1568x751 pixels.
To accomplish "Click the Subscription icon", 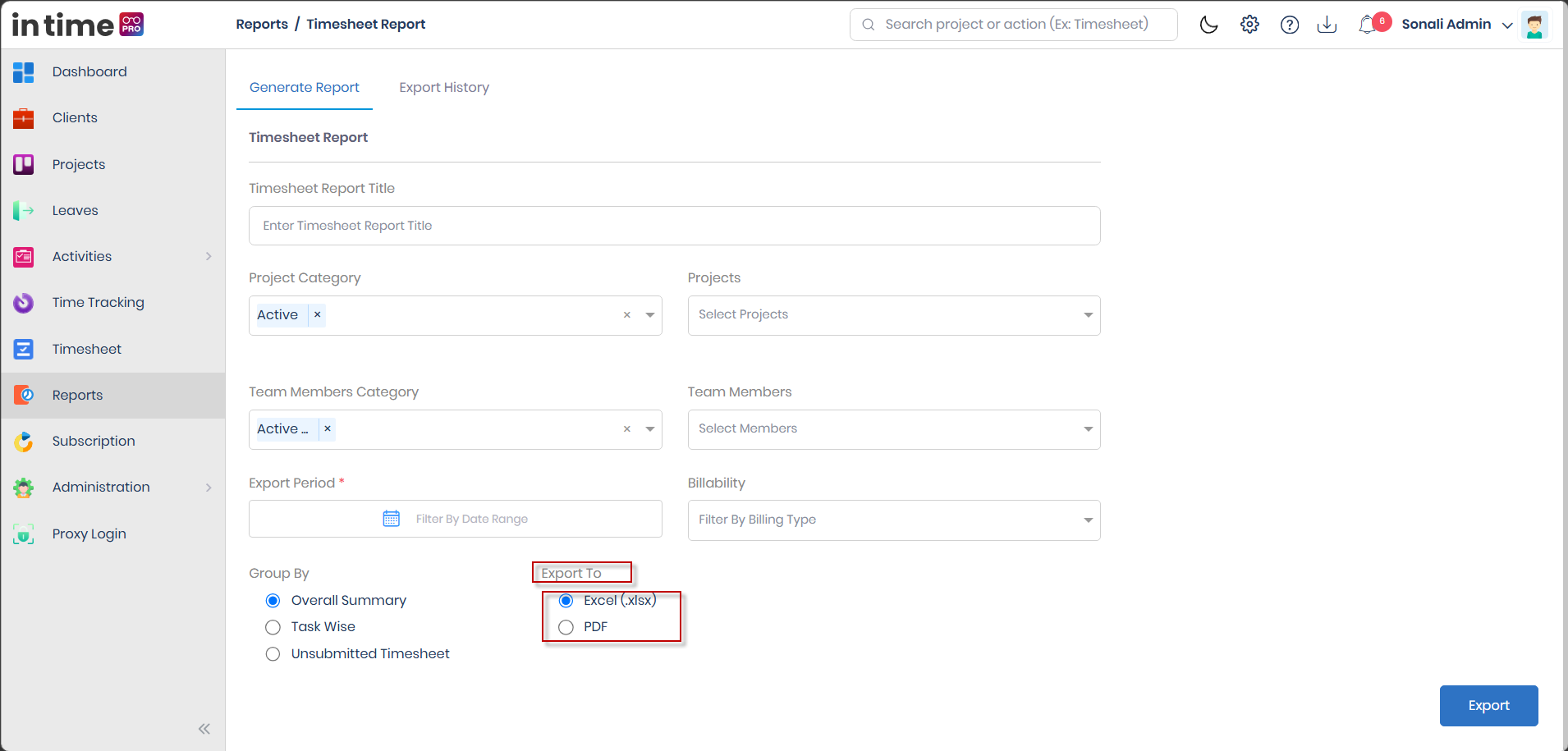I will (23, 442).
